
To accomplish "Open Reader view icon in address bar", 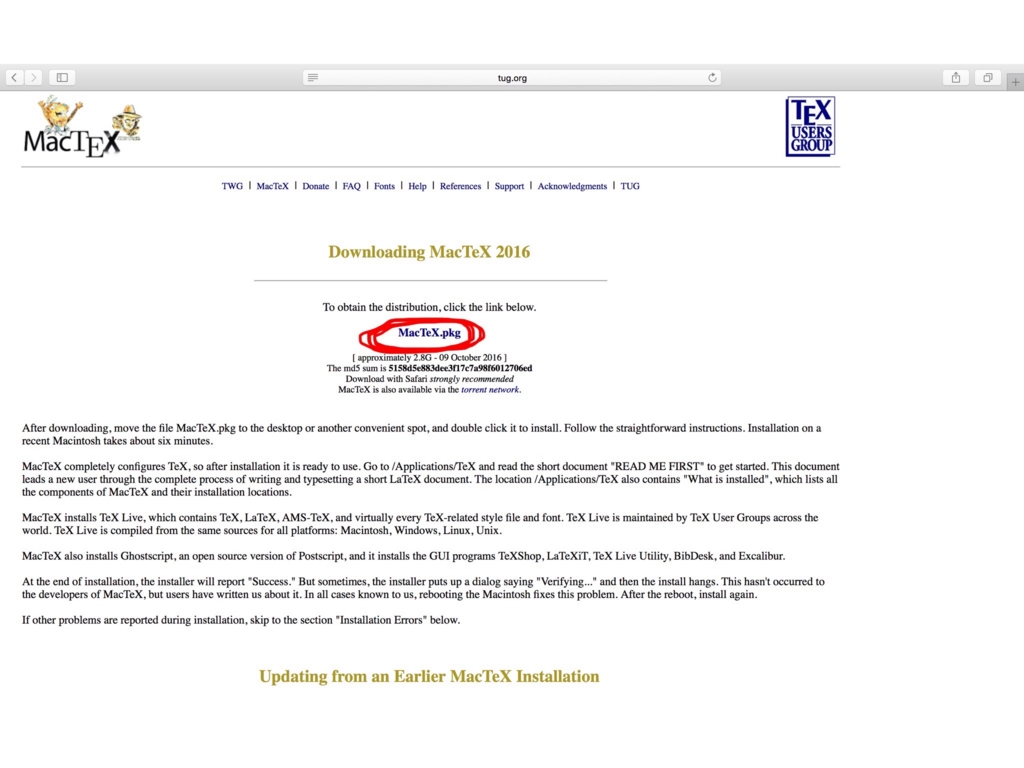I will click(x=313, y=77).
